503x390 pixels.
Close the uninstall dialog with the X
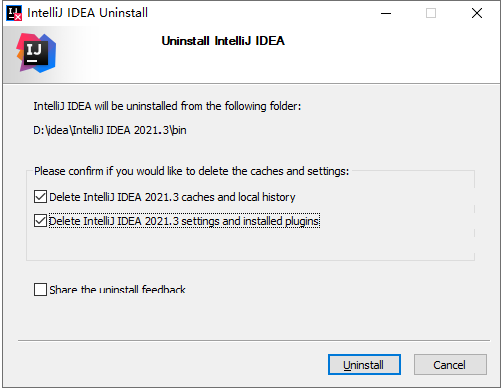[x=477, y=13]
